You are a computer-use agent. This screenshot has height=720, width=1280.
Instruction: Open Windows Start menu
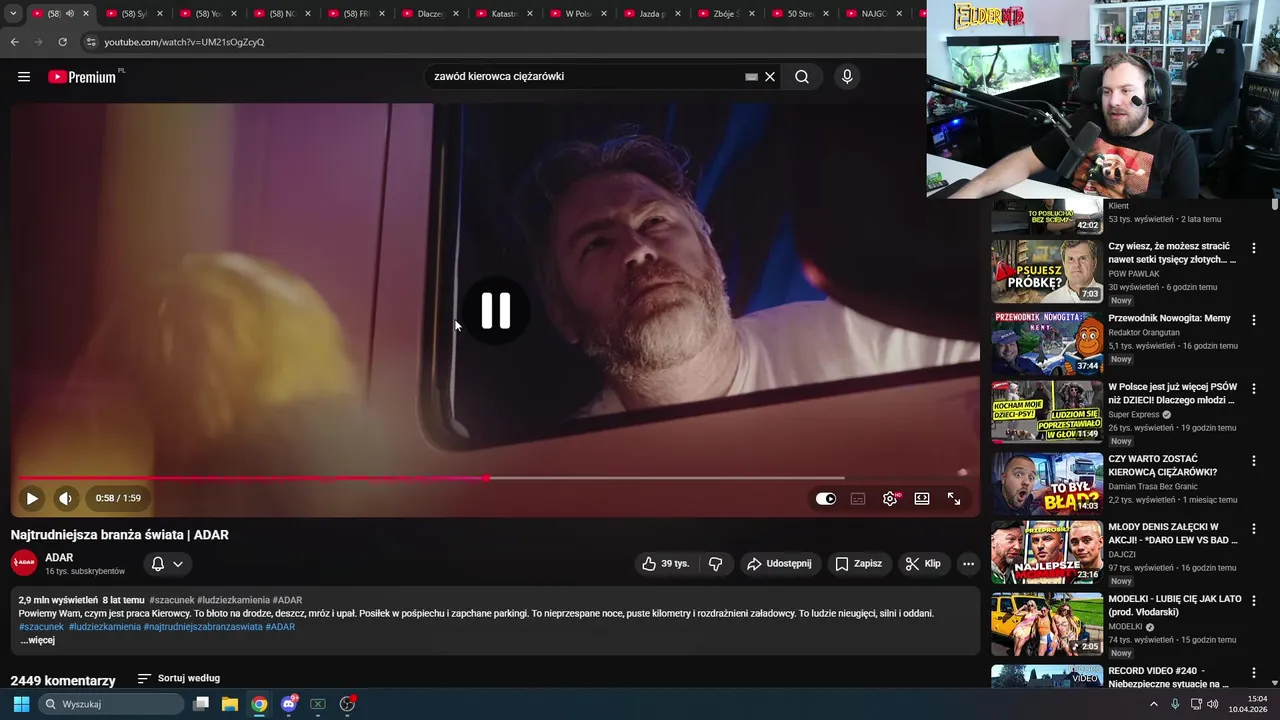(21, 704)
